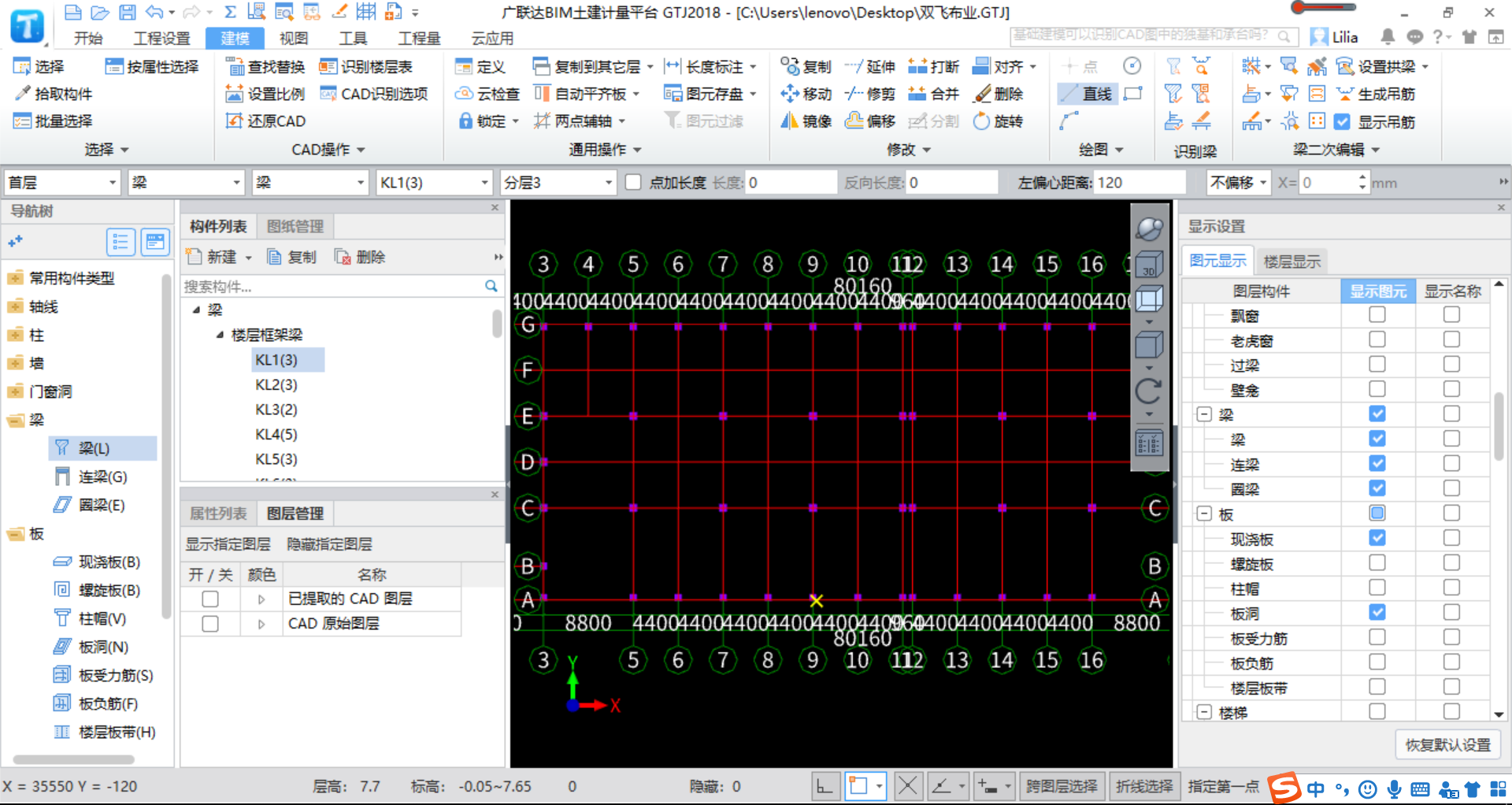
Task: Click the 搜索构件 search field
Action: [x=332, y=287]
